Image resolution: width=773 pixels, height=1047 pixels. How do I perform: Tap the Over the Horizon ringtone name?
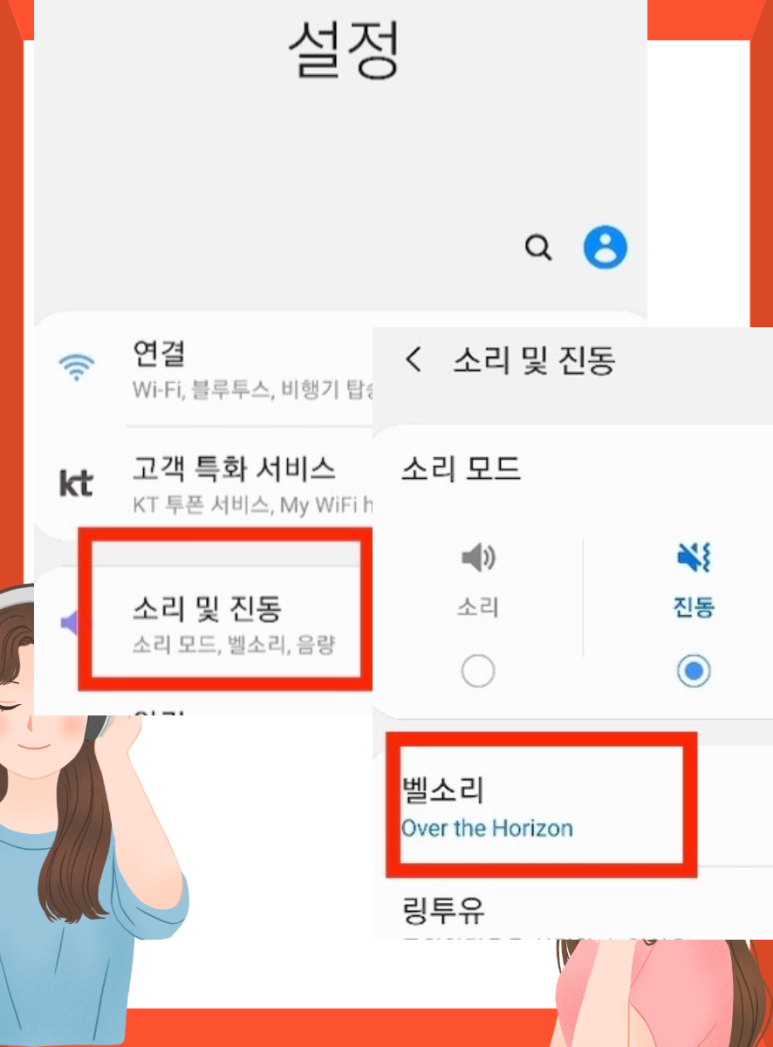tap(487, 828)
